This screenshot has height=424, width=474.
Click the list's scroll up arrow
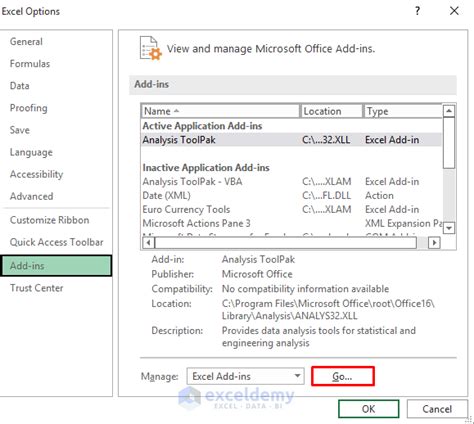tap(449, 111)
